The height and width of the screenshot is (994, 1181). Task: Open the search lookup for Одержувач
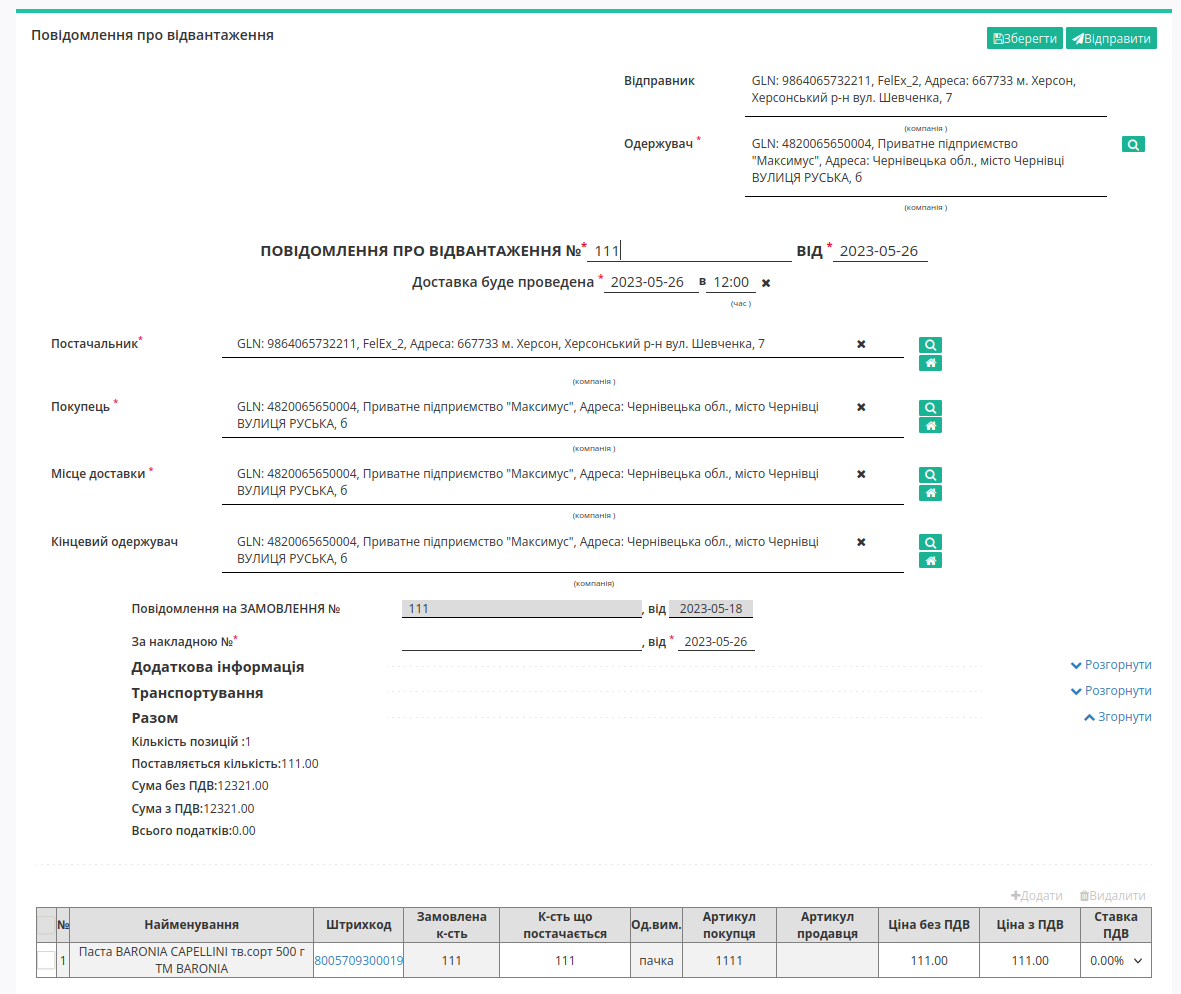1133,143
